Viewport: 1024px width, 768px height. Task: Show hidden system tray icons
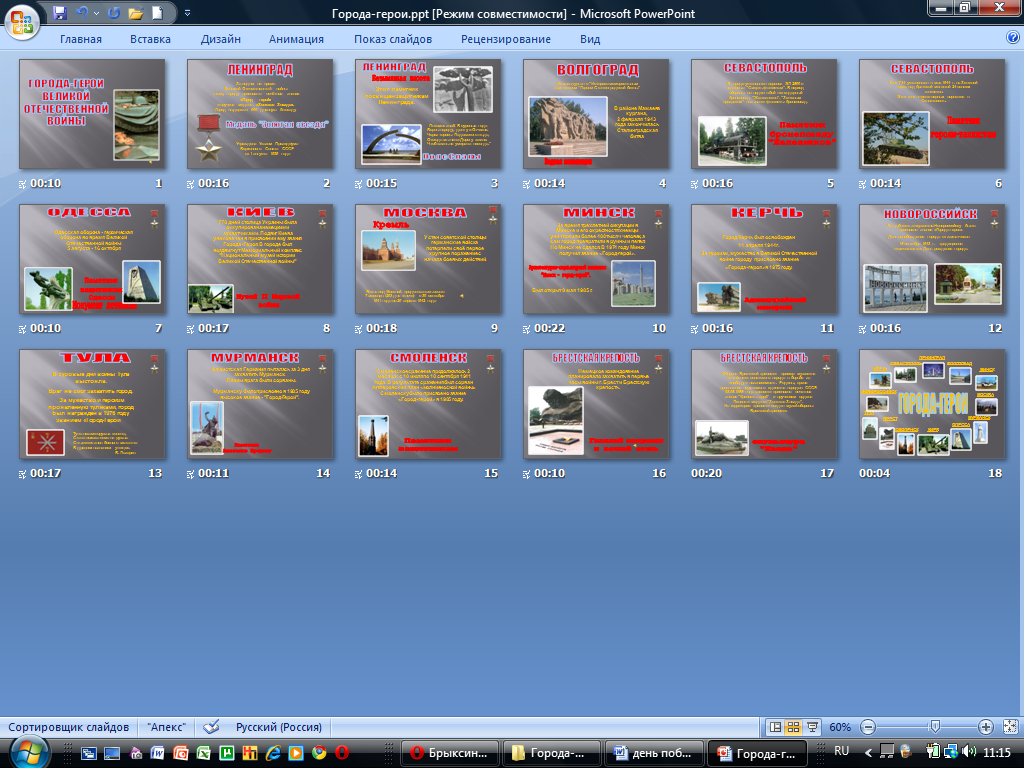(867, 751)
